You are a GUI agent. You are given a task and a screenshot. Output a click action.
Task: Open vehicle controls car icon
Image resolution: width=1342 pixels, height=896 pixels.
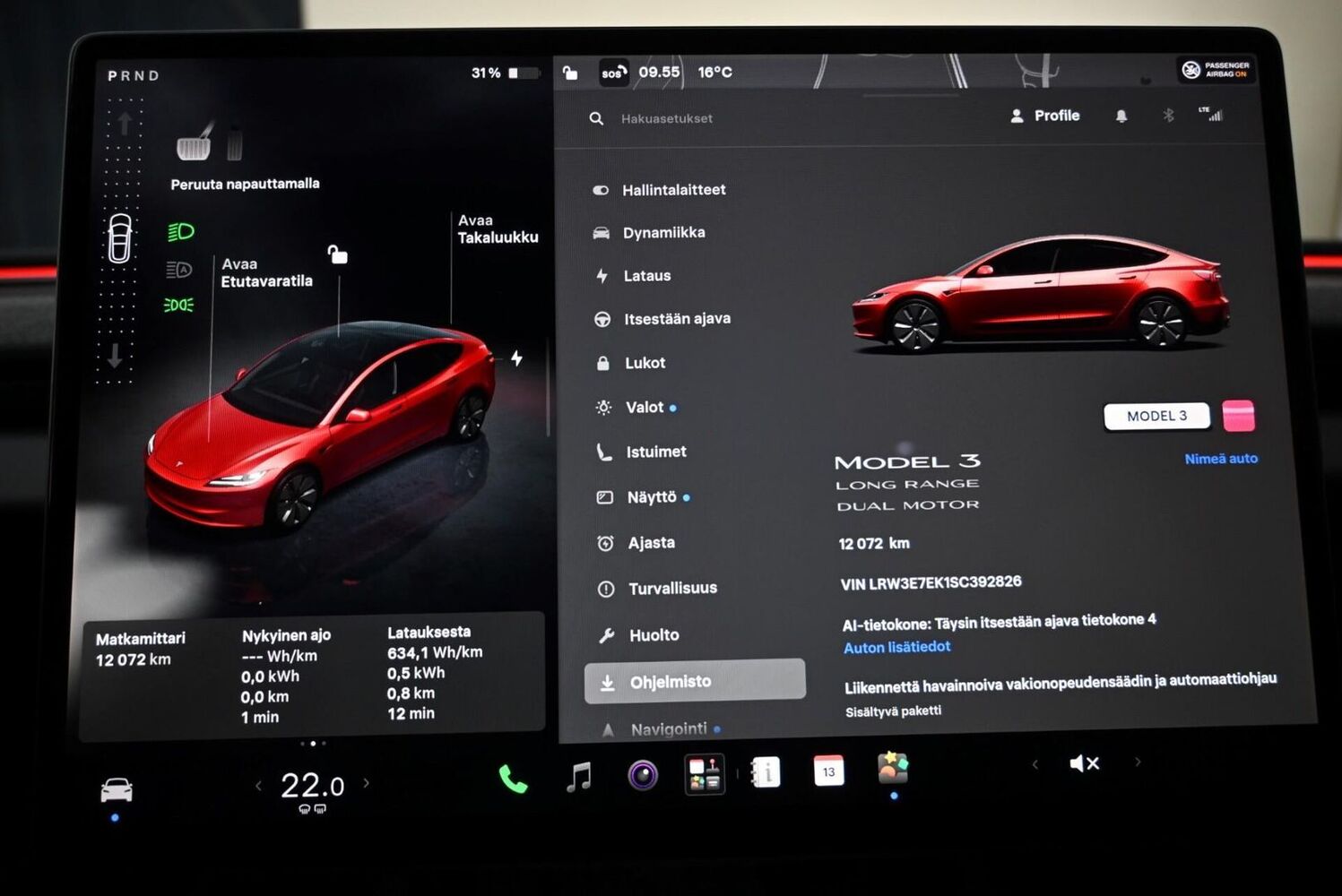tap(117, 789)
